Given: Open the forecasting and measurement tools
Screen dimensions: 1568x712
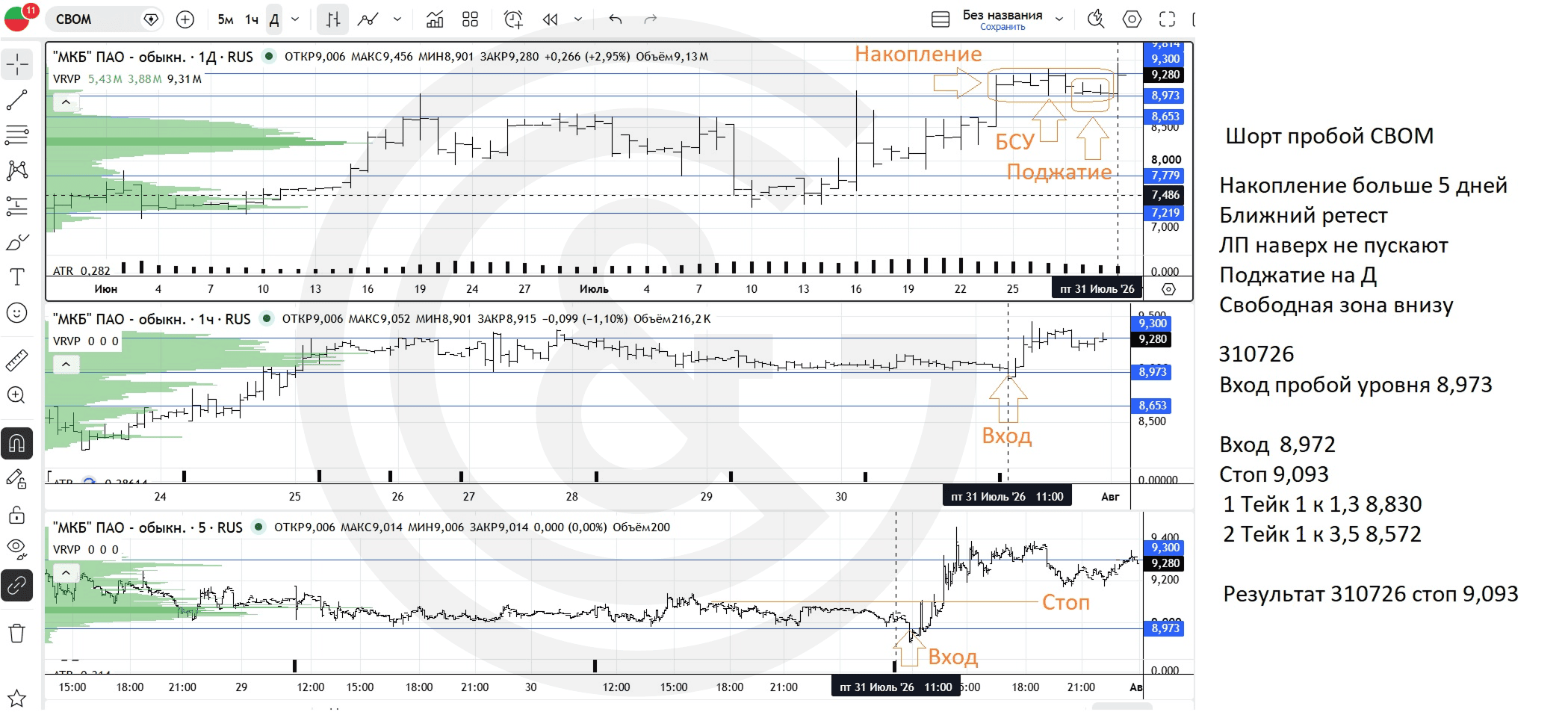Looking at the screenshot, I should [x=17, y=205].
